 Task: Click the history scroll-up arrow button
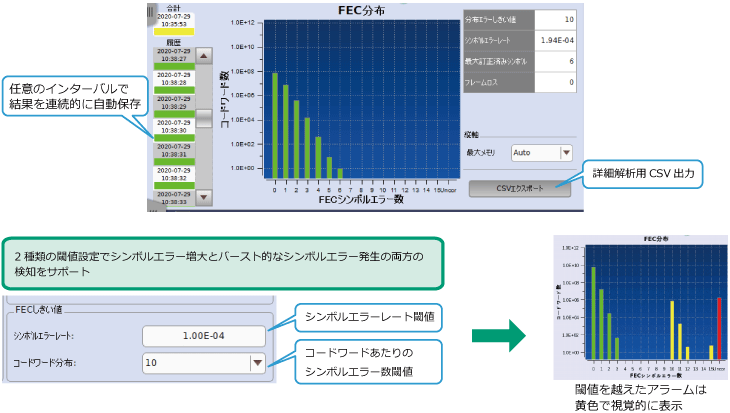pos(203,56)
